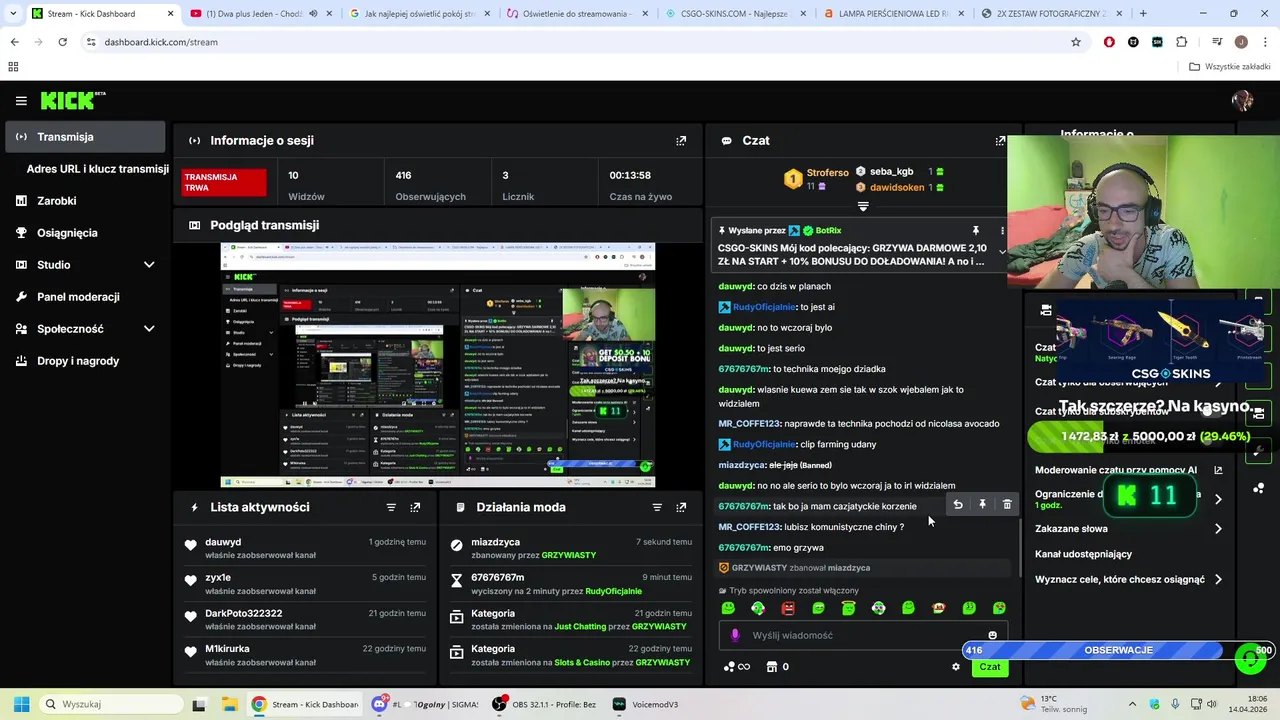Click the Wyślij wiadomość chat input
The height and width of the screenshot is (720, 1280).
tap(863, 635)
